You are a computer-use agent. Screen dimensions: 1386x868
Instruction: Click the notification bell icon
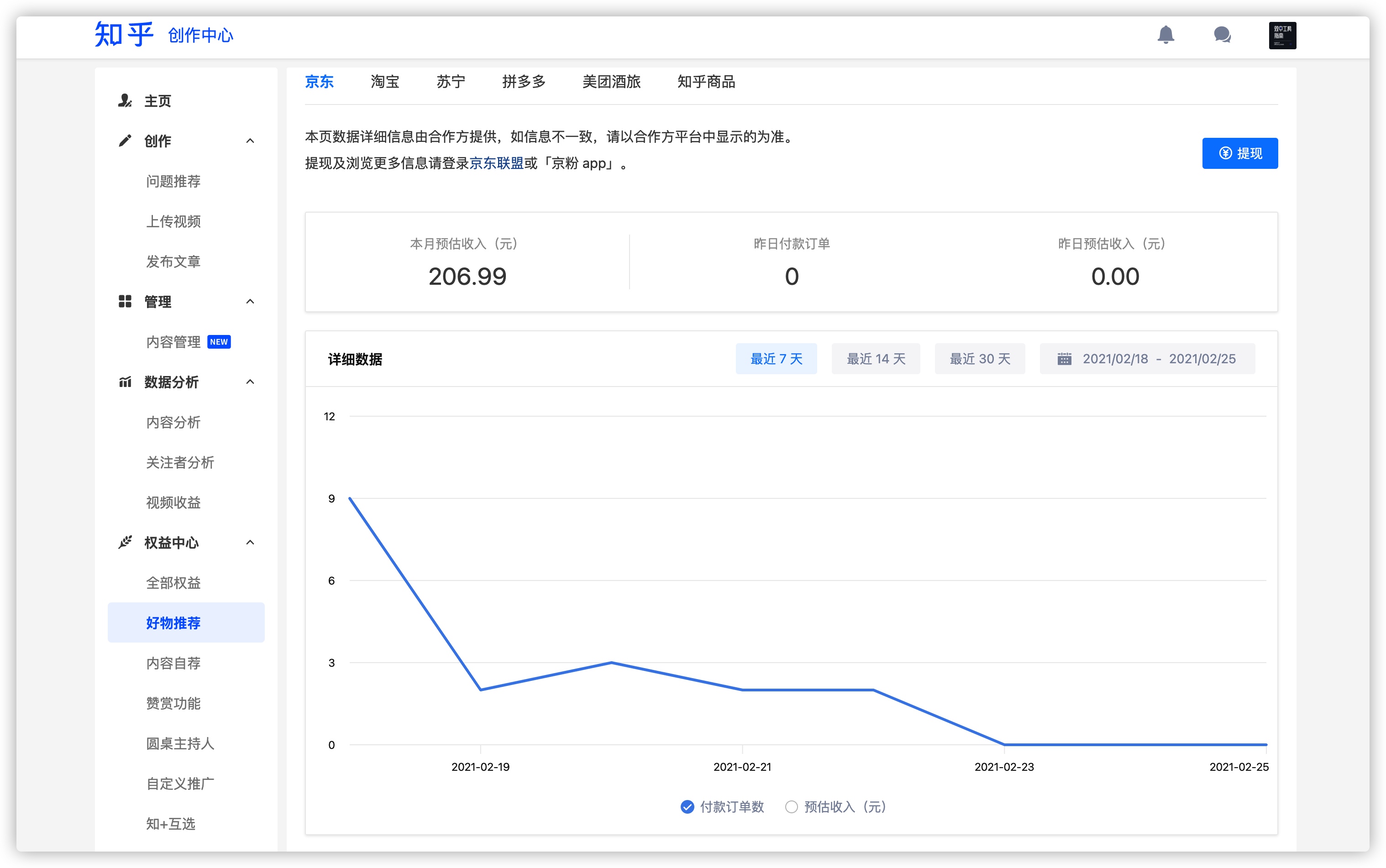(x=1165, y=35)
